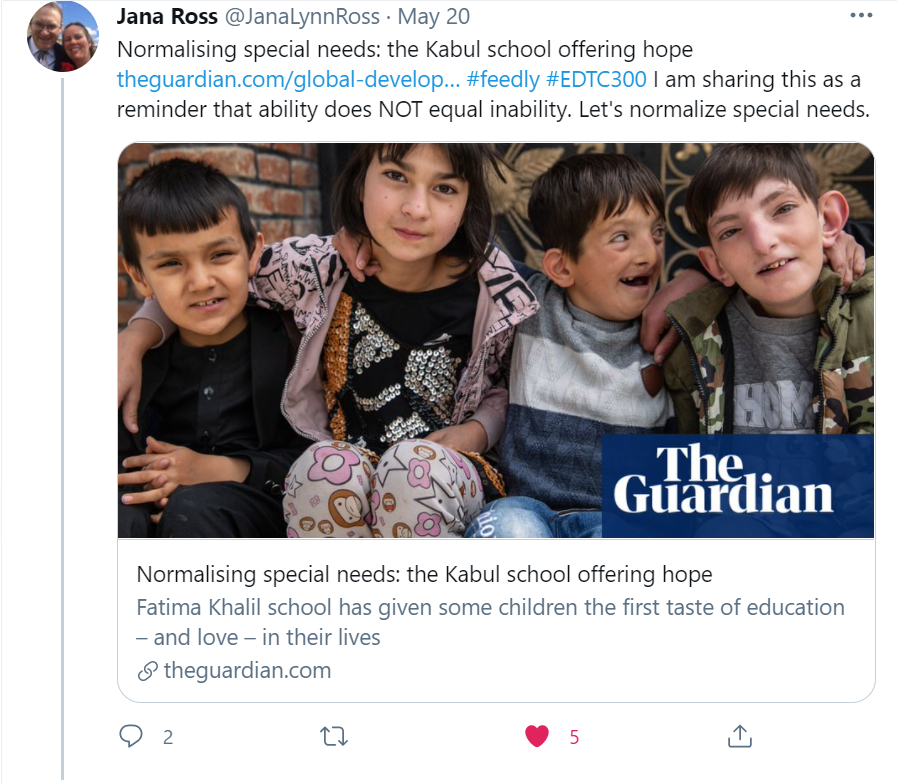Open the Jana Ross display name

(x=167, y=17)
